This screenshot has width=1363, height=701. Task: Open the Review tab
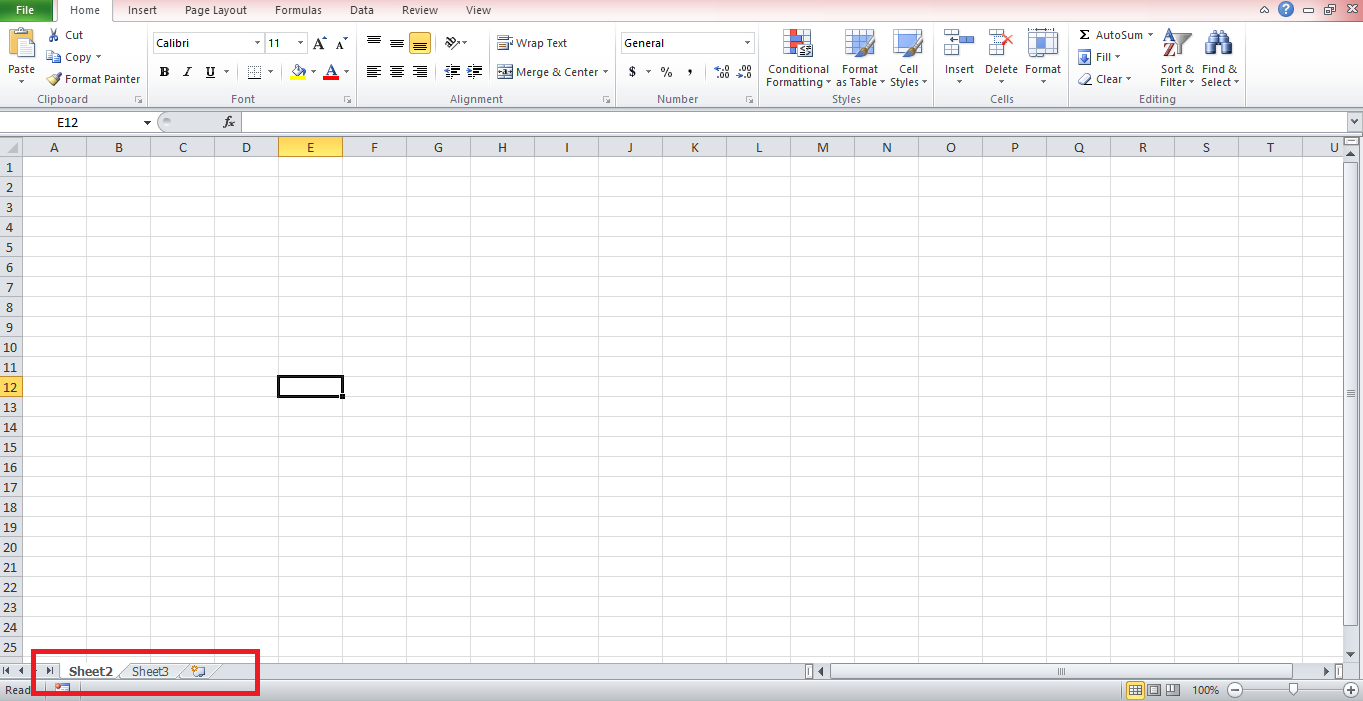pos(419,10)
